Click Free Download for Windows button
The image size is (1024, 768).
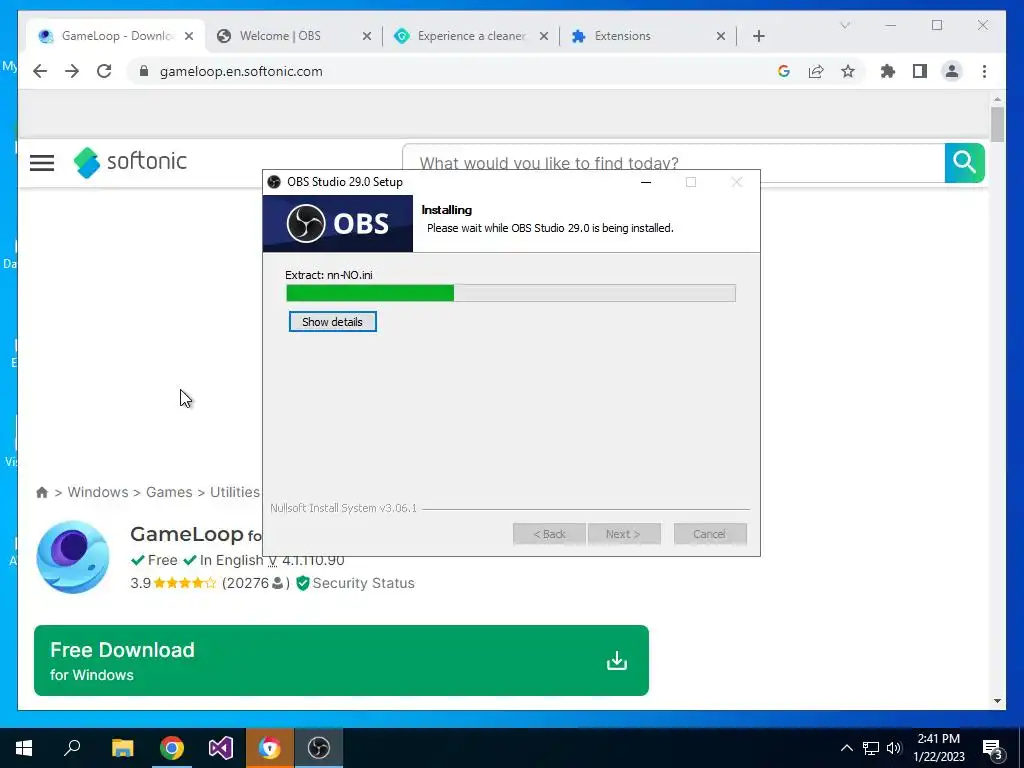[x=341, y=660]
